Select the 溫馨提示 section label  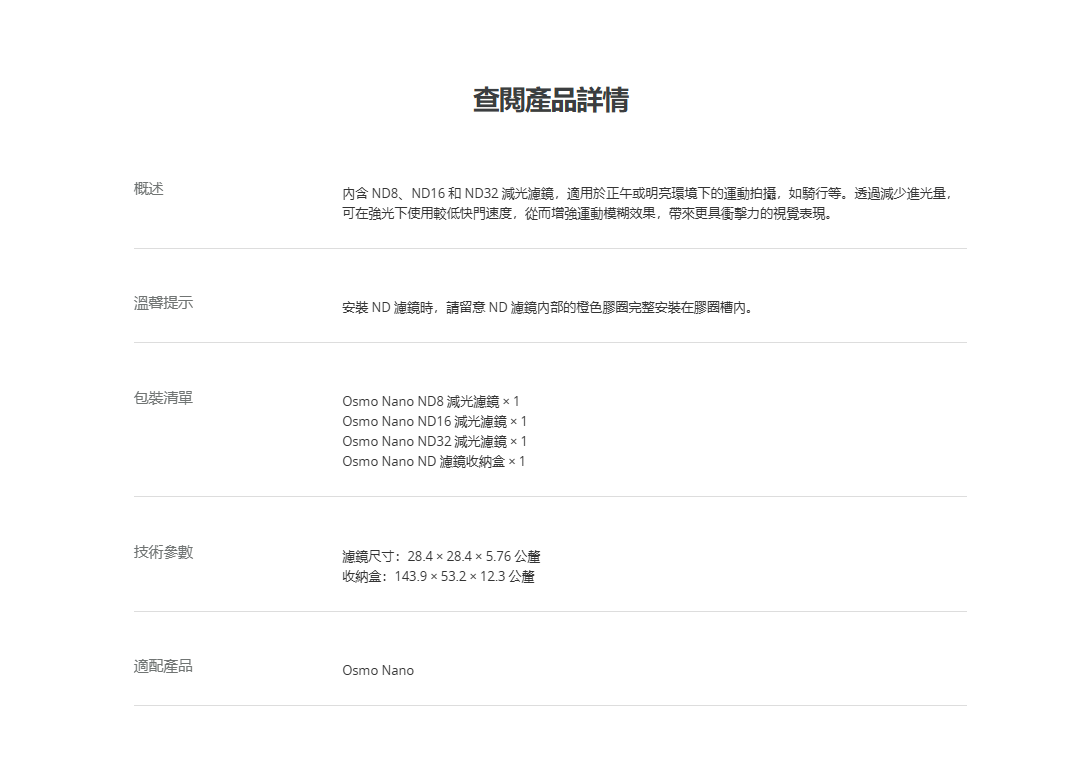[163, 303]
